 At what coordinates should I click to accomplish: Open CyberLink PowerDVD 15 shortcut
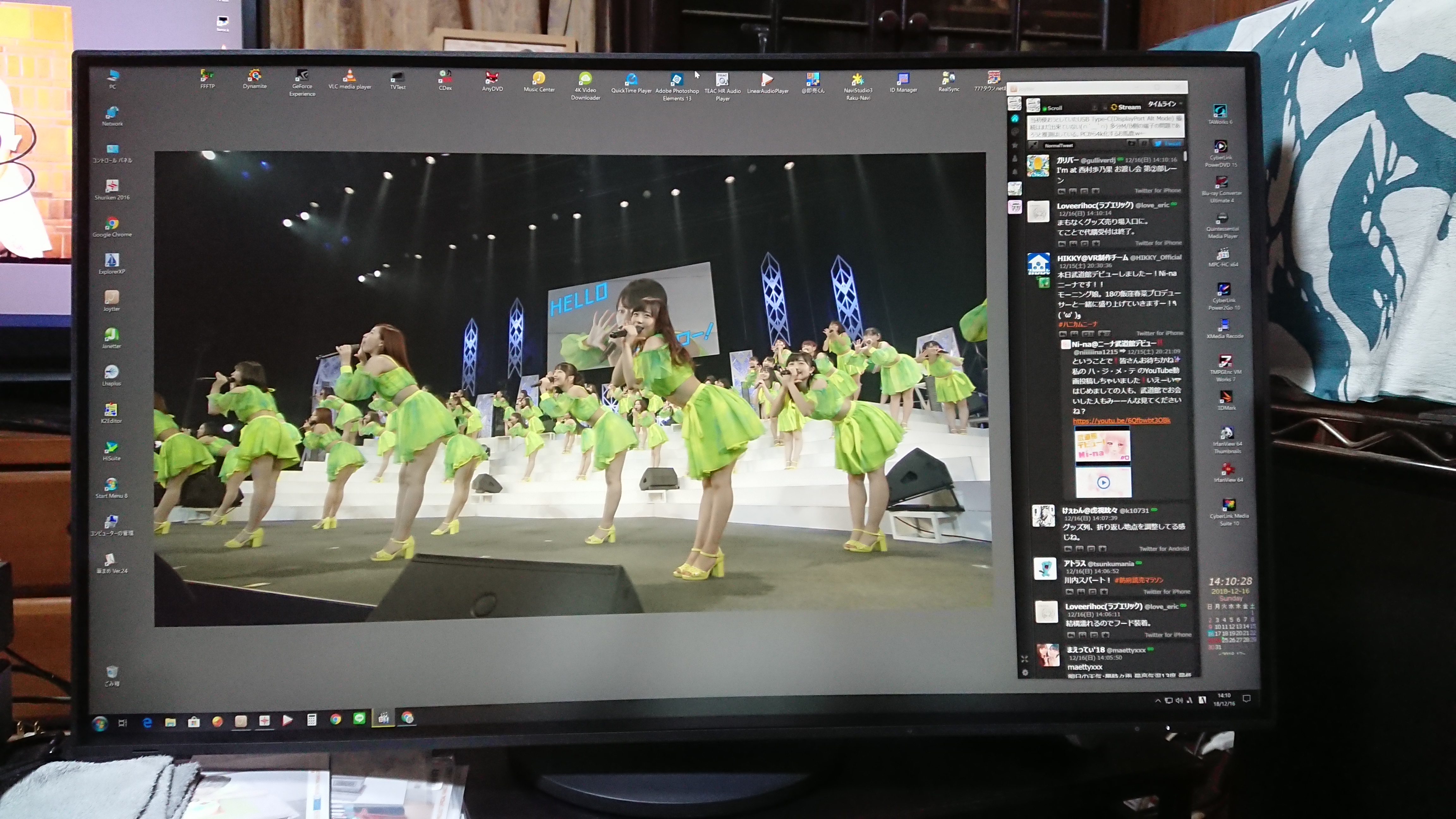[x=1221, y=154]
